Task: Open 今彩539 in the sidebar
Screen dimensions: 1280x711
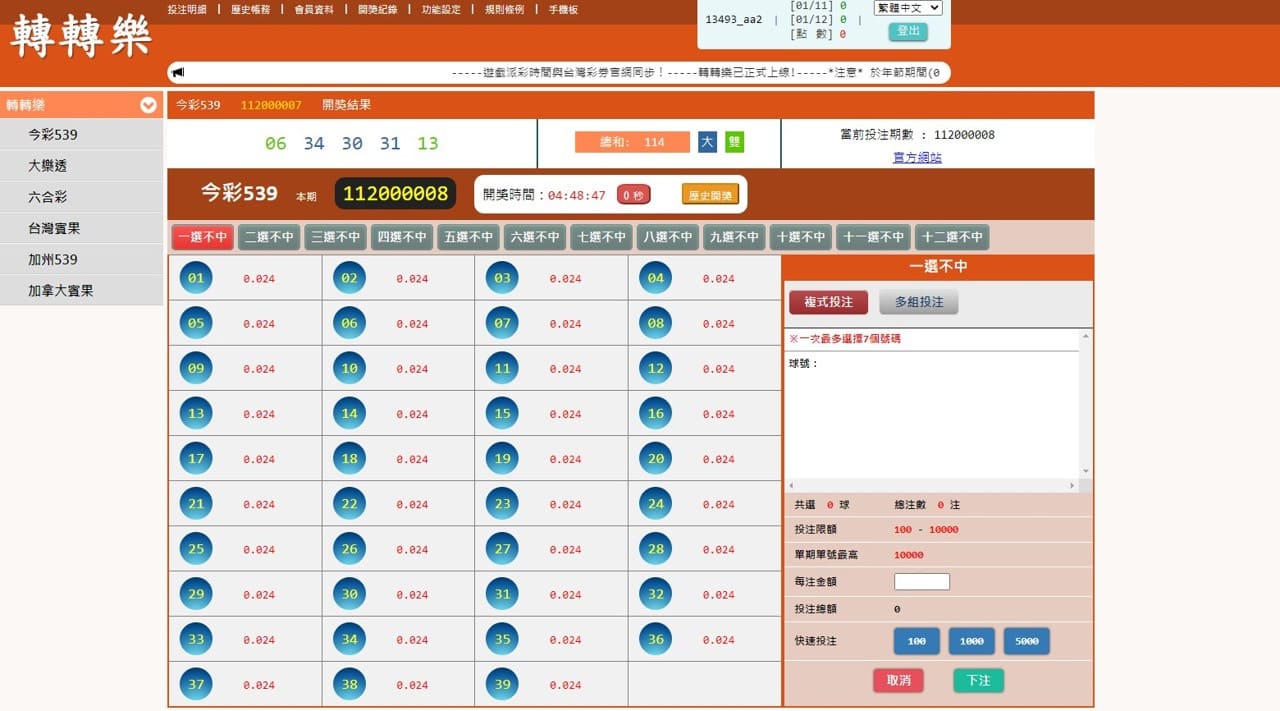Action: 81,135
